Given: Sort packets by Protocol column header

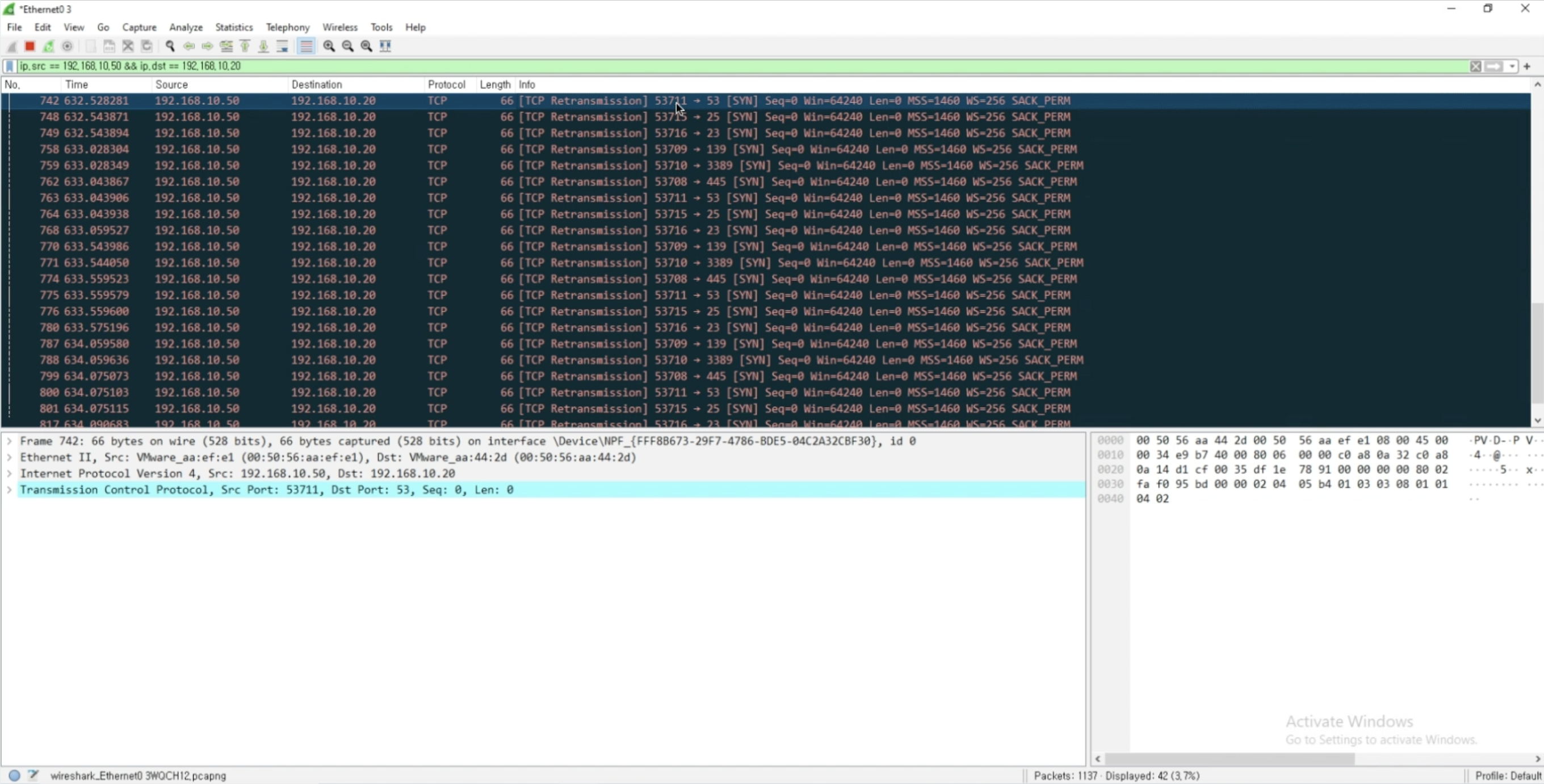Looking at the screenshot, I should [447, 85].
